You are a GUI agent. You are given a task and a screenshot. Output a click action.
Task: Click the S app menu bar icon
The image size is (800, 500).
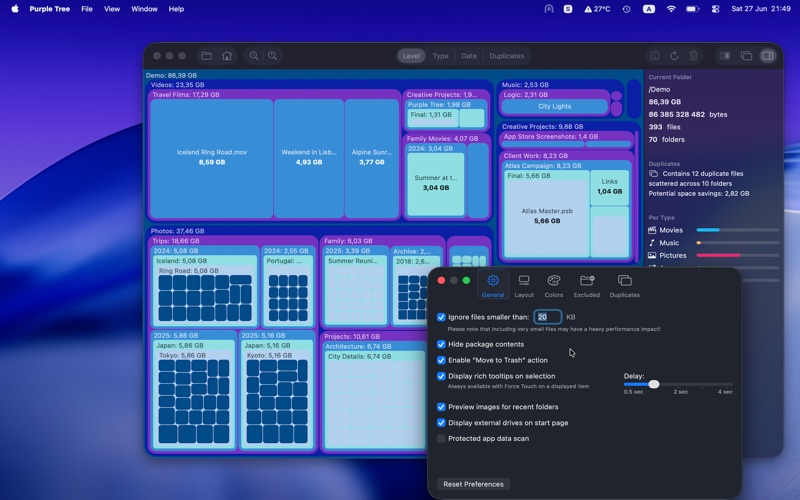click(568, 9)
